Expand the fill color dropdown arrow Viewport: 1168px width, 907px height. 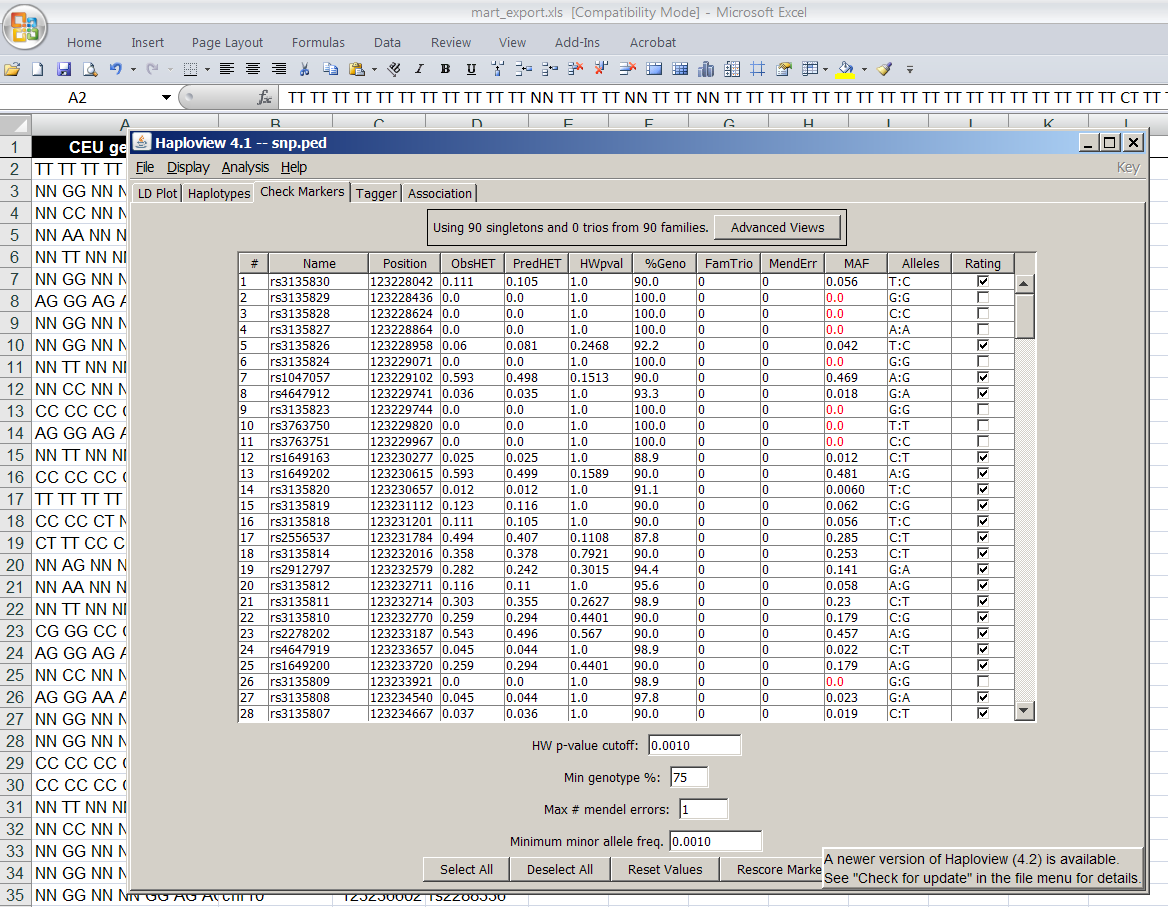tap(864, 70)
